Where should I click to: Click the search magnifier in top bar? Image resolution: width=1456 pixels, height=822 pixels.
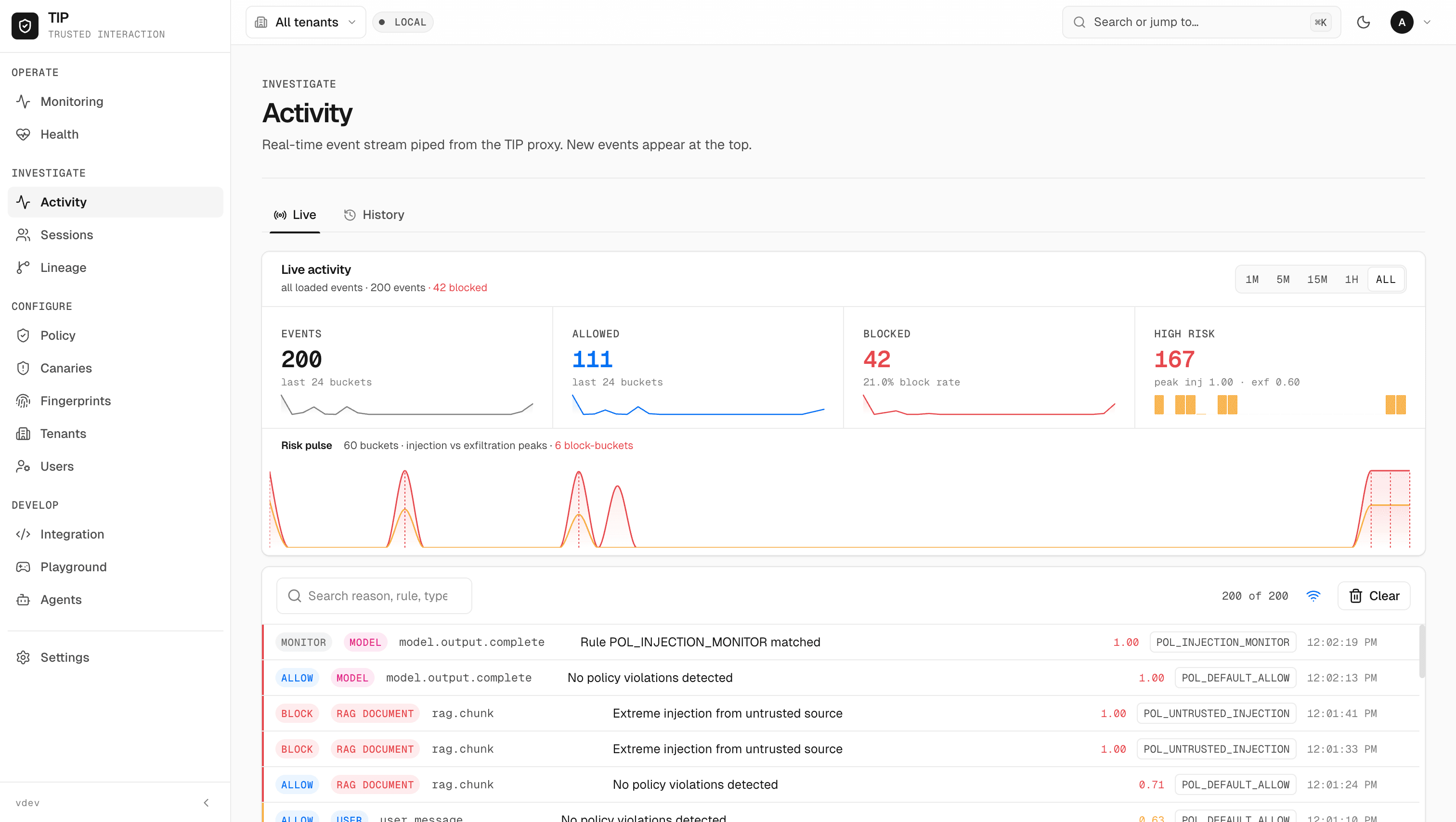1079,22
